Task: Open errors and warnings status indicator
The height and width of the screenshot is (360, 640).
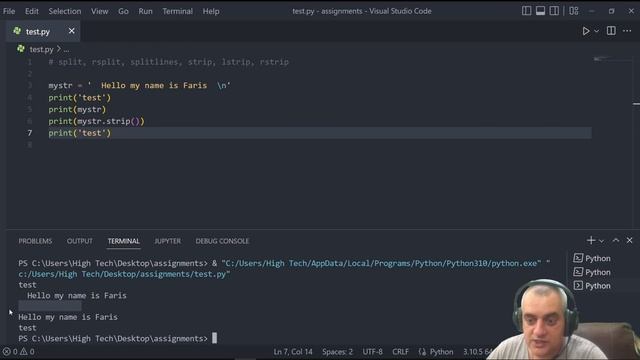Action: pos(18,351)
